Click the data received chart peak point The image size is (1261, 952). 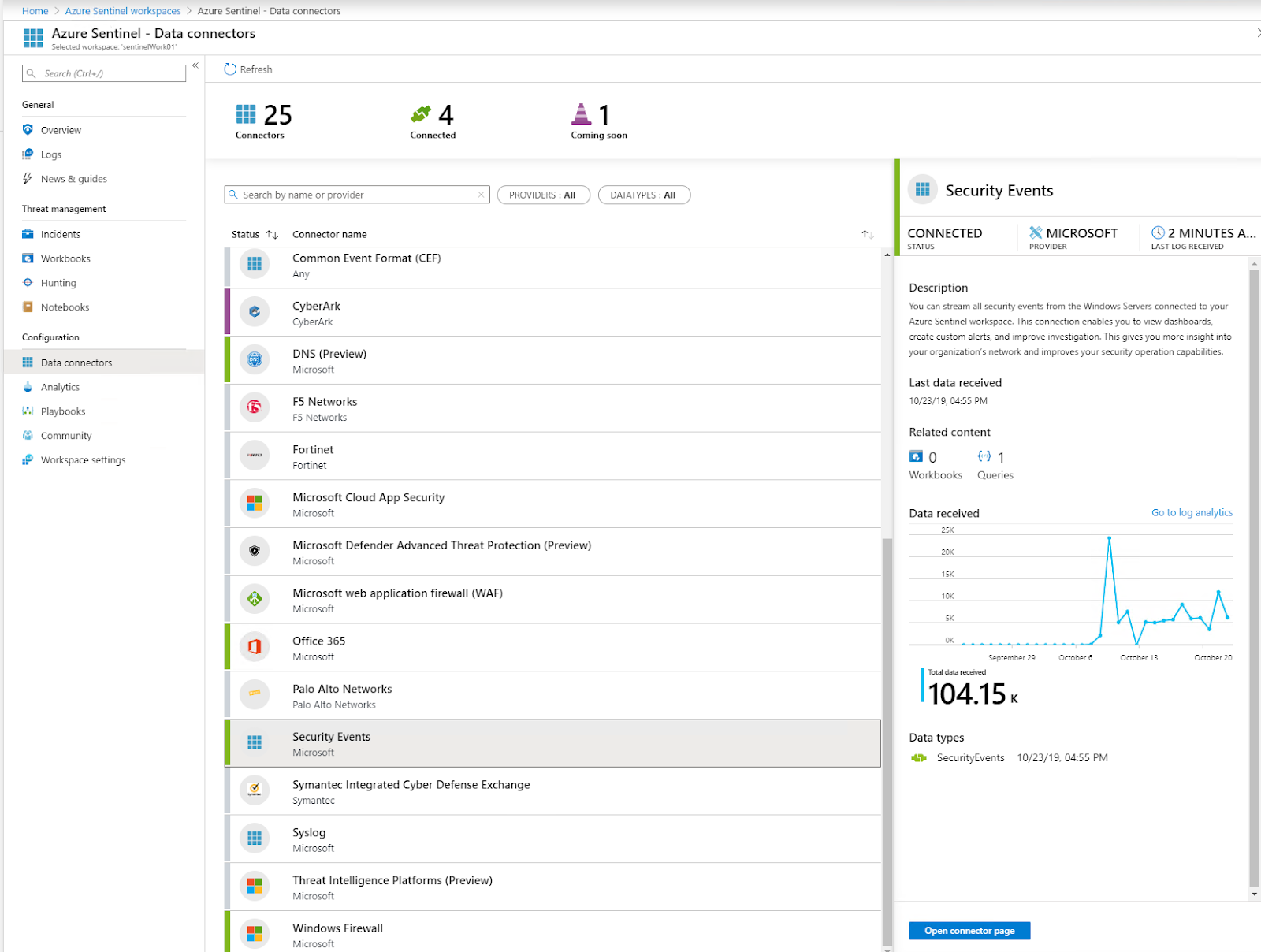(1109, 538)
